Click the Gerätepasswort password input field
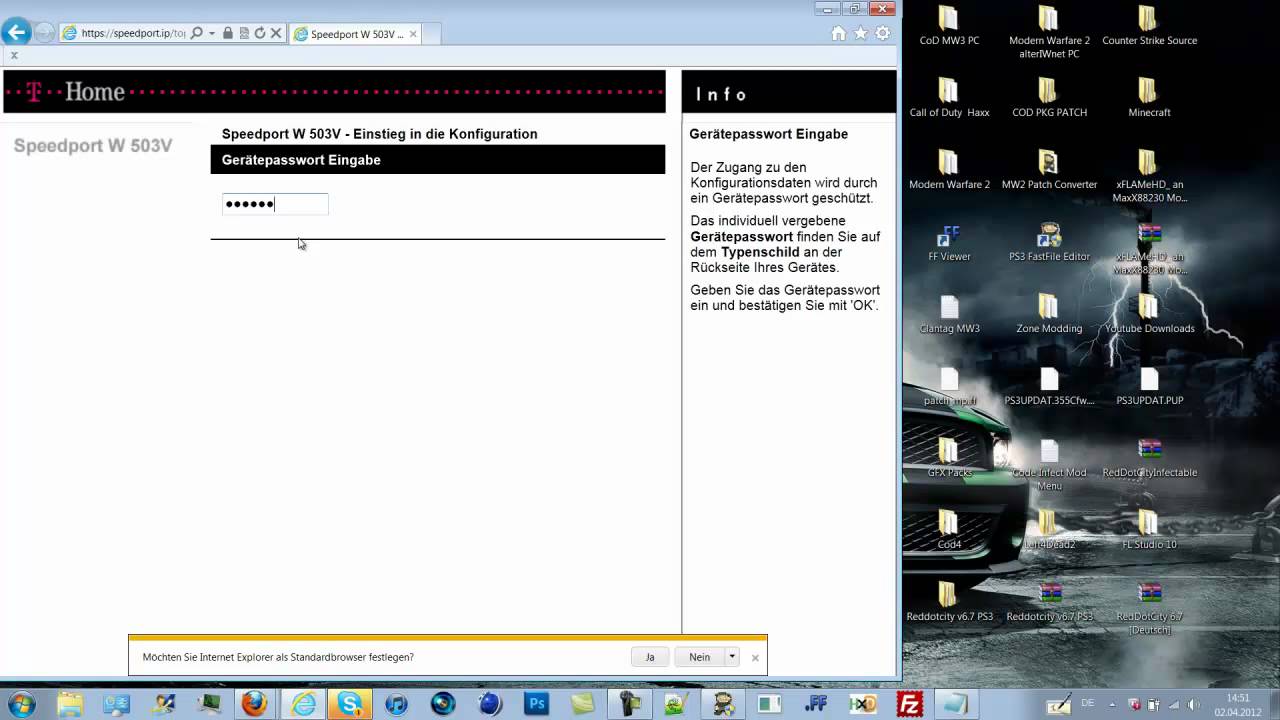 pos(275,204)
